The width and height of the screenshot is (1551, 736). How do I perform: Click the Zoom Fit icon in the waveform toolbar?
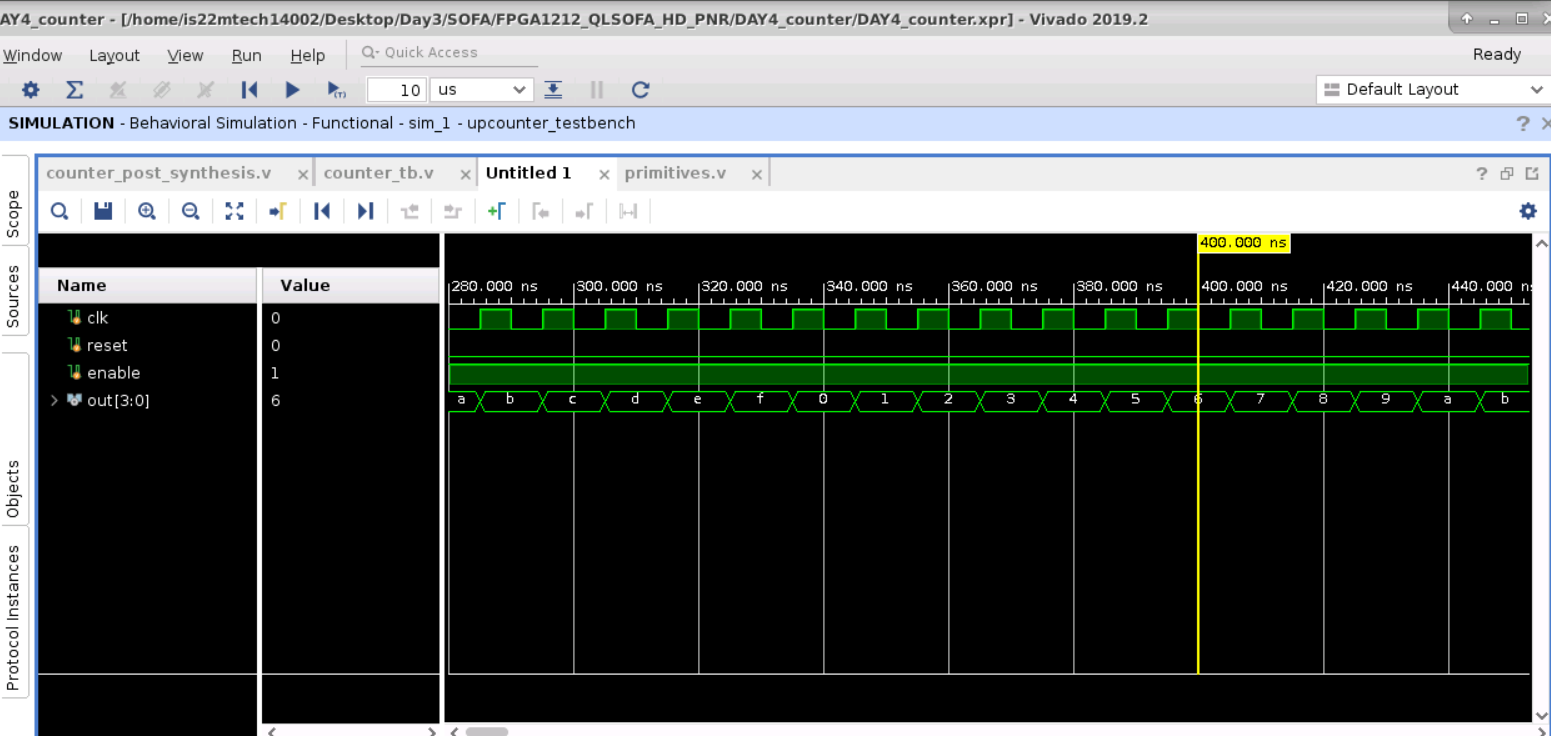[x=235, y=211]
